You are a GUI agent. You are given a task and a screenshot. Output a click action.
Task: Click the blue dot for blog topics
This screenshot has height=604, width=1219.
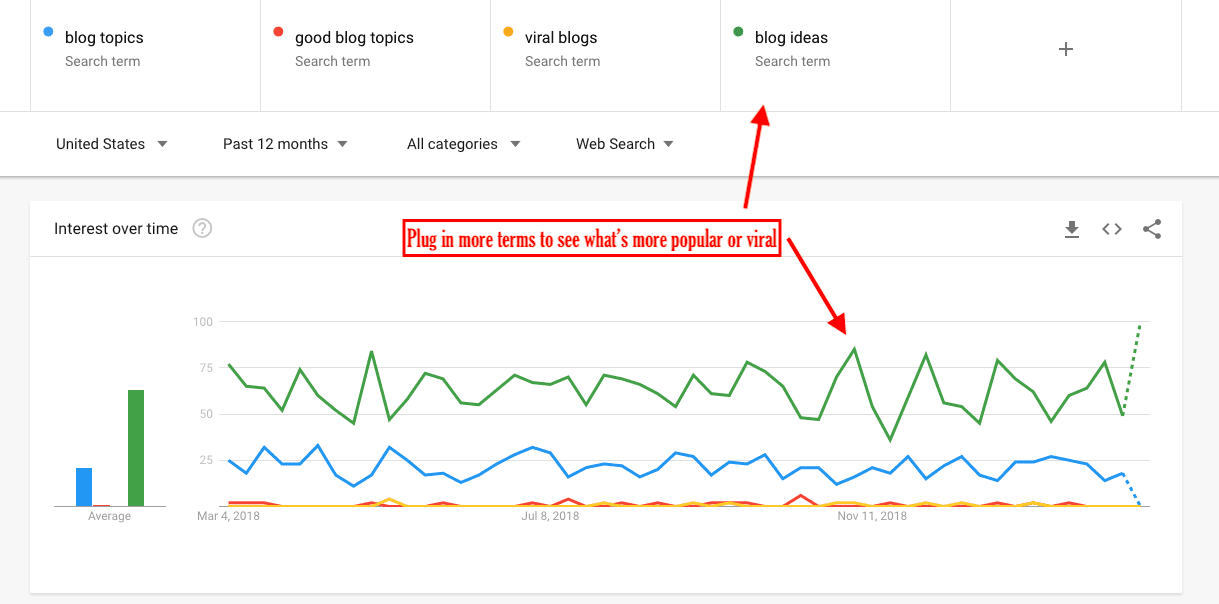coord(49,32)
